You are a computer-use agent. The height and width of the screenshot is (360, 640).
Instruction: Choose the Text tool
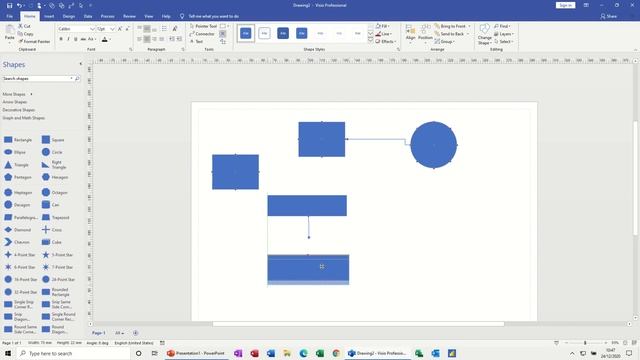[196, 42]
